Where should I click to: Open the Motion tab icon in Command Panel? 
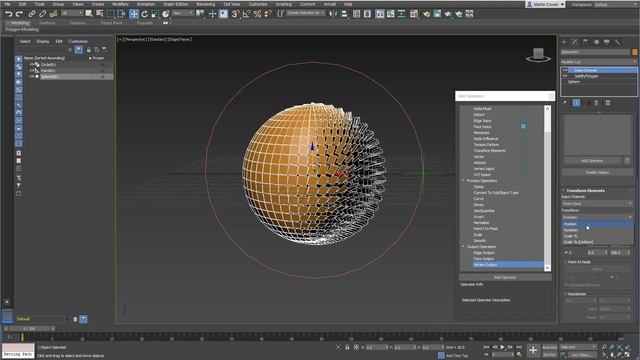596,42
